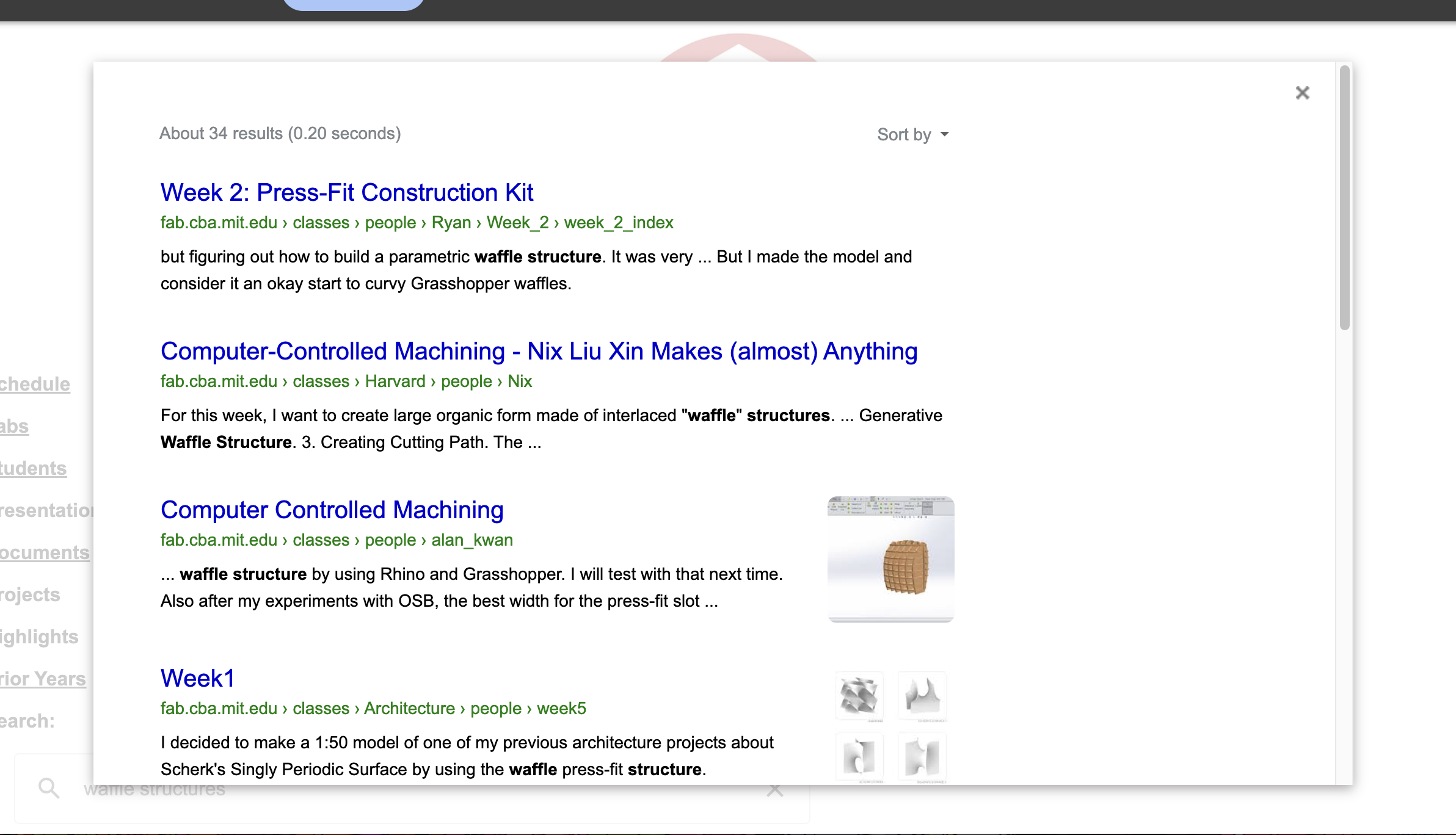
Task: Open the Computer Controlled Machining result
Action: [332, 510]
